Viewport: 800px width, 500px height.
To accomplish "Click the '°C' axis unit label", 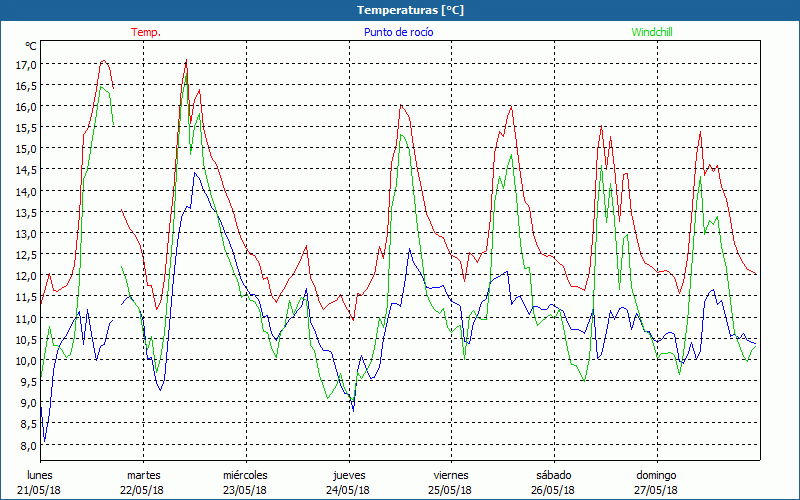I will [x=31, y=46].
